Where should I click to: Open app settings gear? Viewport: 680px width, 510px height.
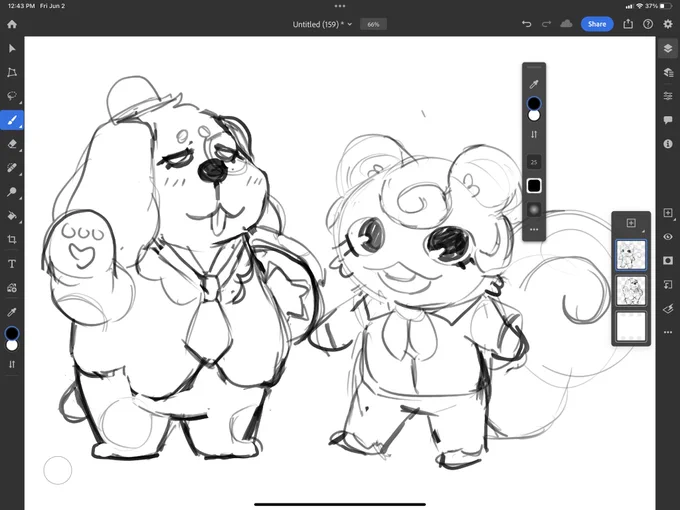[668, 24]
